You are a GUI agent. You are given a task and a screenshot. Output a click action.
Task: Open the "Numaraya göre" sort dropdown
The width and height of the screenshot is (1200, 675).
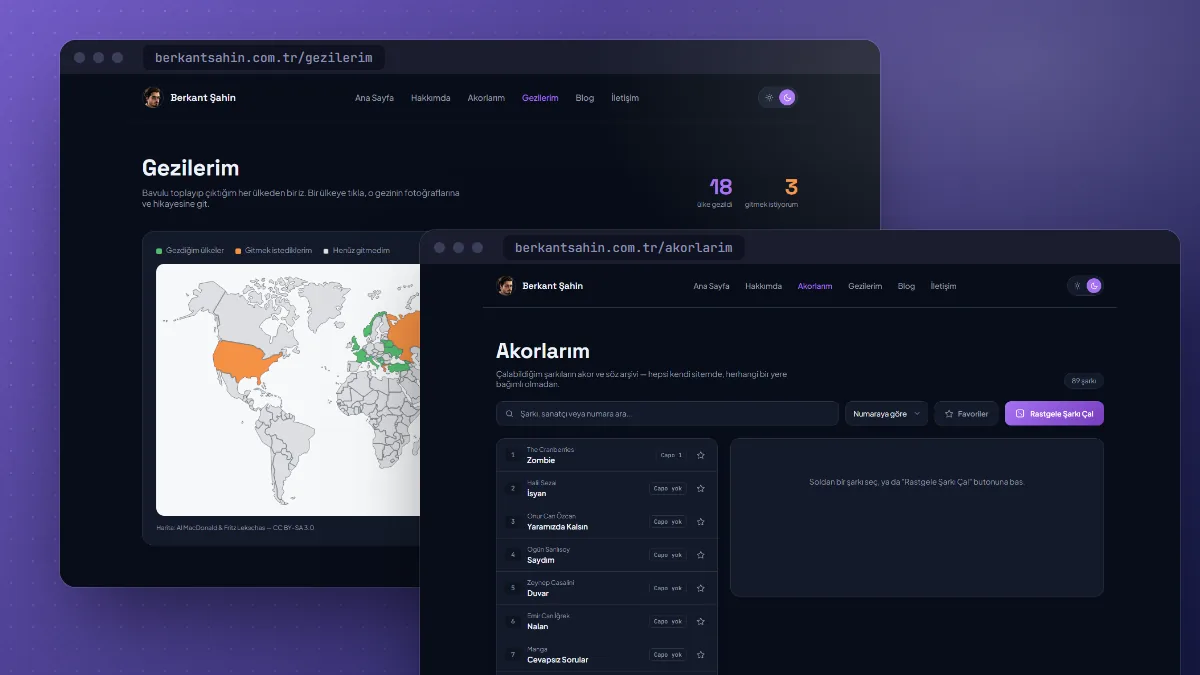pyautogui.click(x=887, y=414)
